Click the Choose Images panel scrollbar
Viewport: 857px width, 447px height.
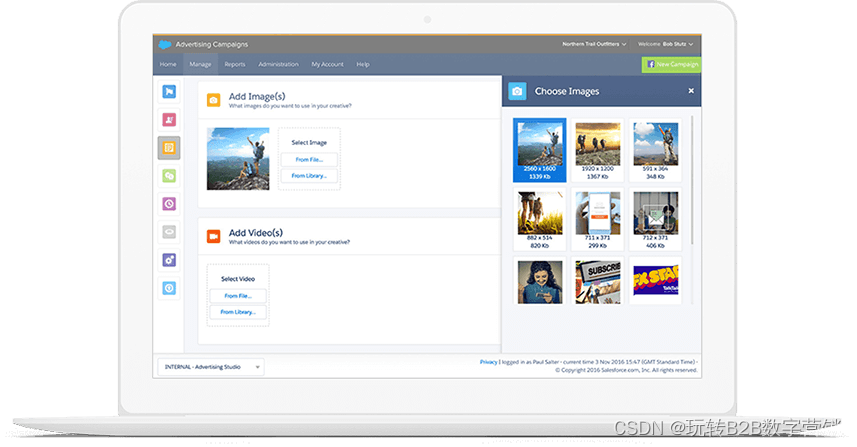(692, 180)
